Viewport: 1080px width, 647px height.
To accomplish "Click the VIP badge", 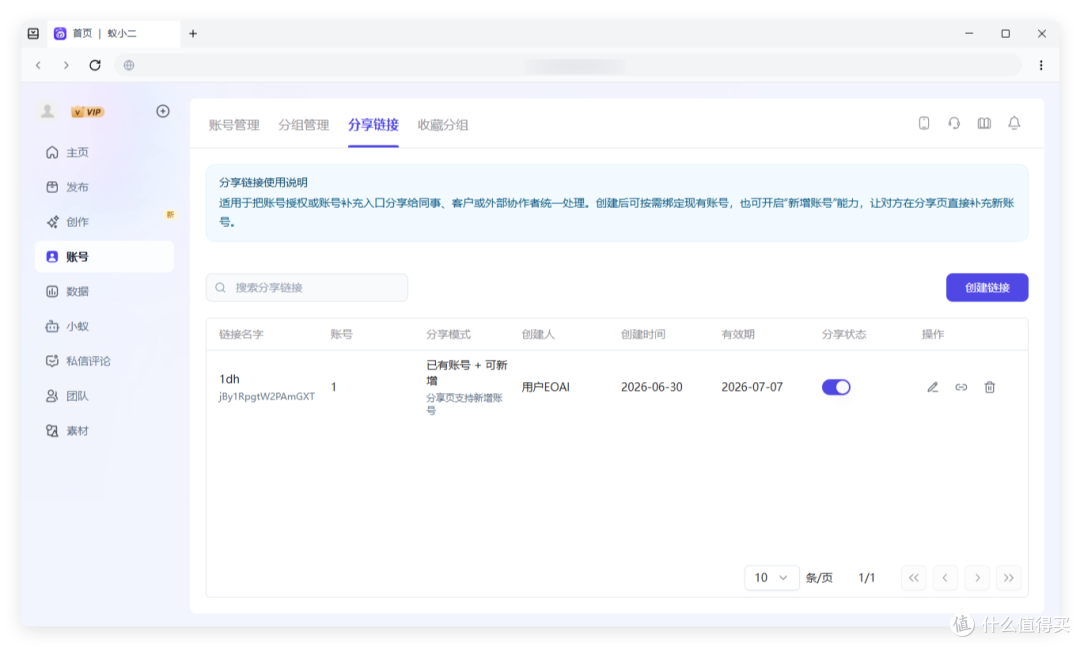I will 87,112.
